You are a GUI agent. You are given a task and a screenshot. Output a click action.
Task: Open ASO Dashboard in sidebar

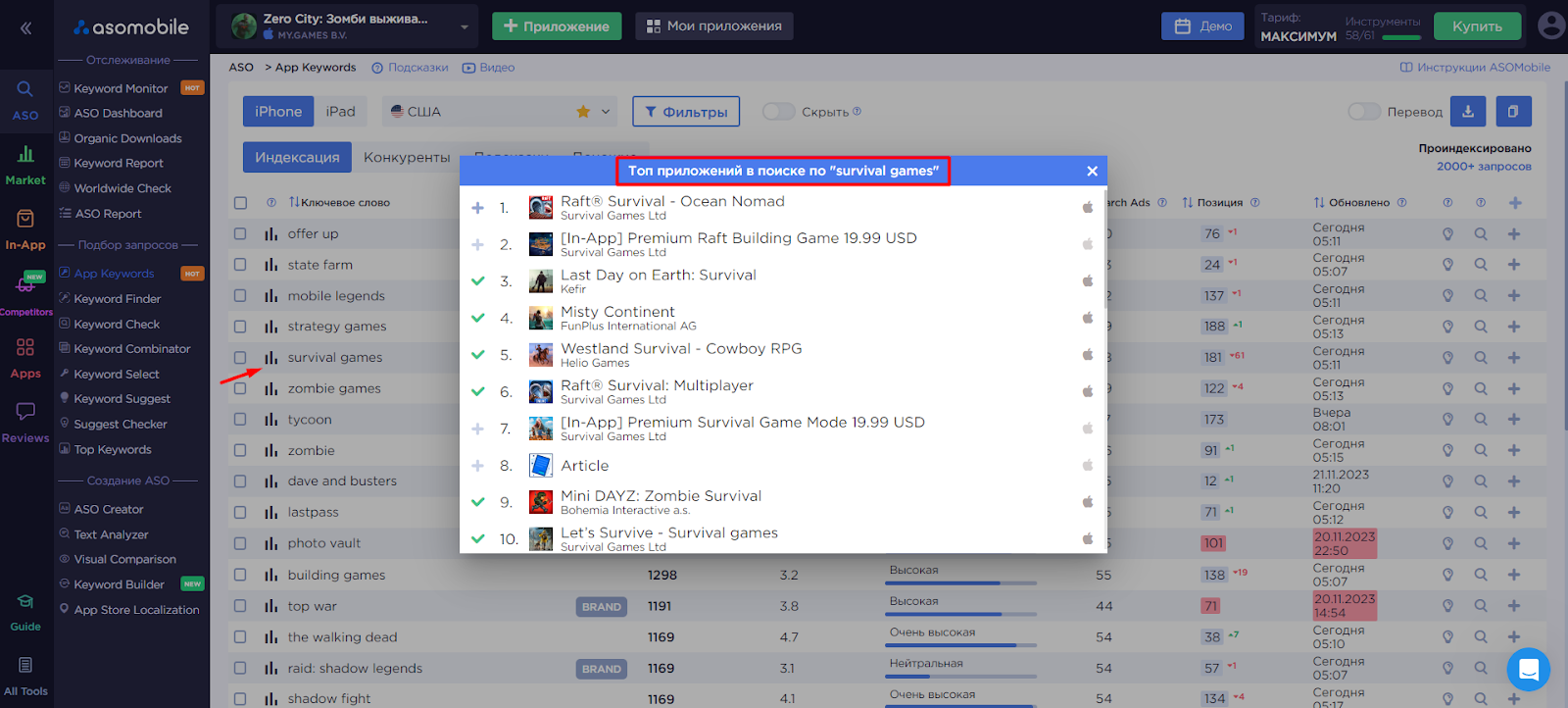pos(119,114)
